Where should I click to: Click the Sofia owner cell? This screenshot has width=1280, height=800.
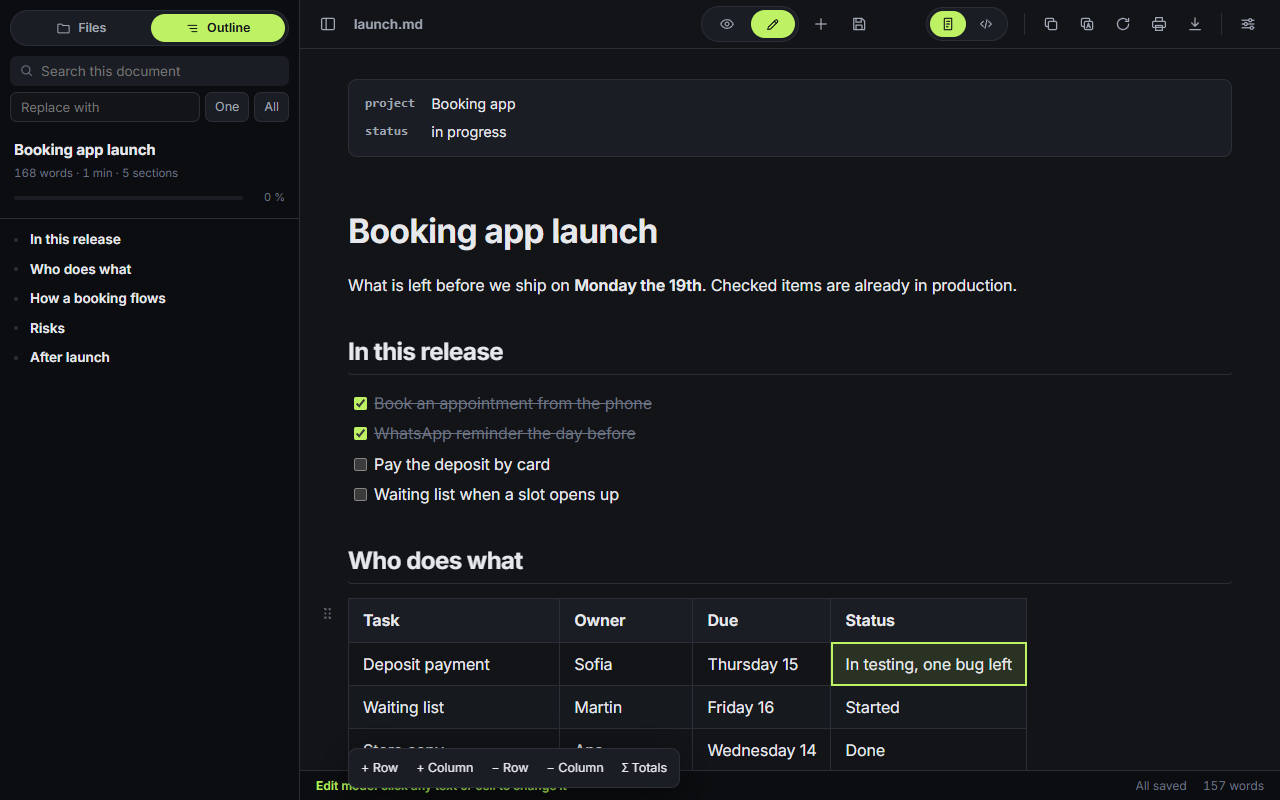click(x=626, y=664)
